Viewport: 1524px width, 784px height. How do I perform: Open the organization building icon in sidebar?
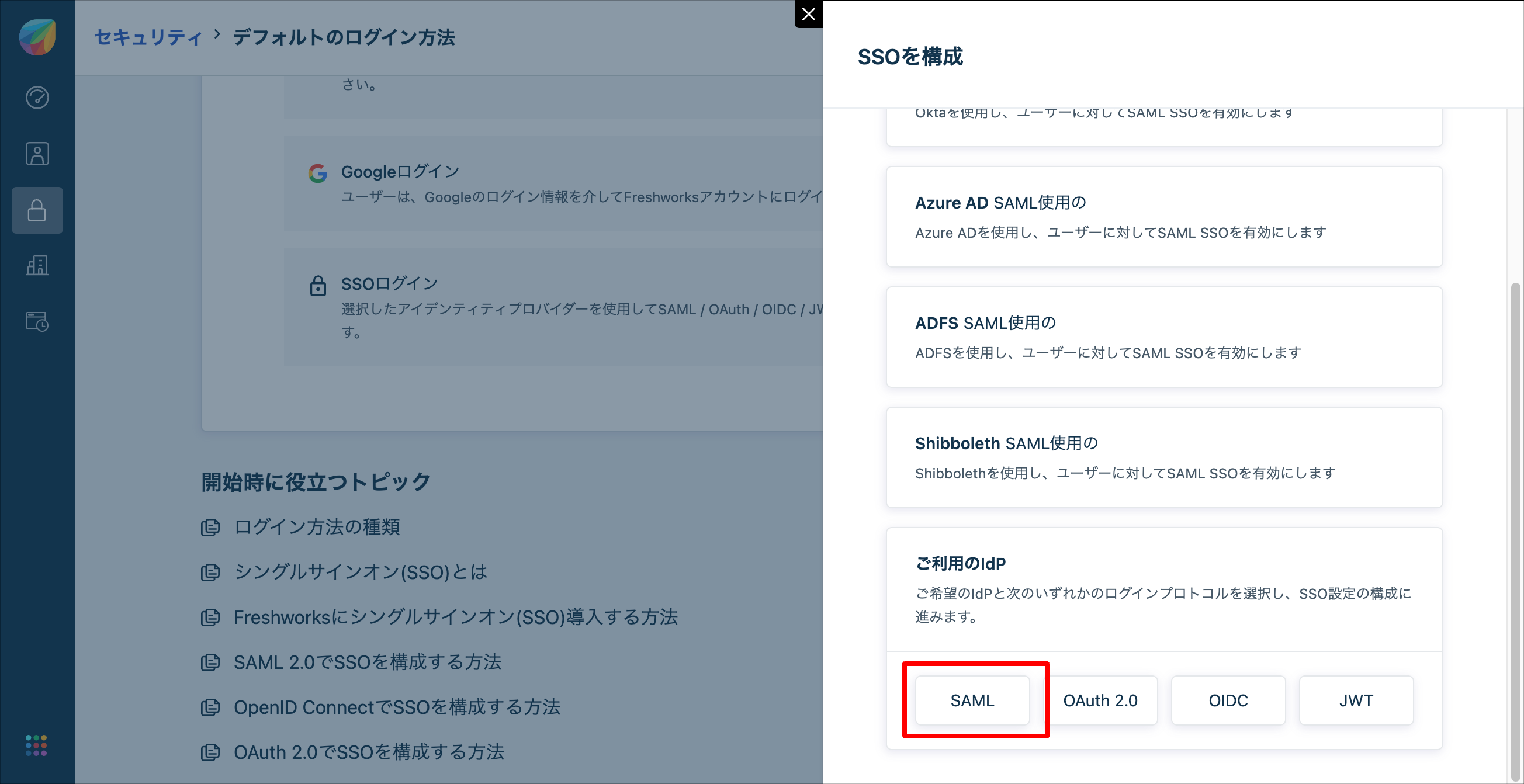tap(37, 265)
